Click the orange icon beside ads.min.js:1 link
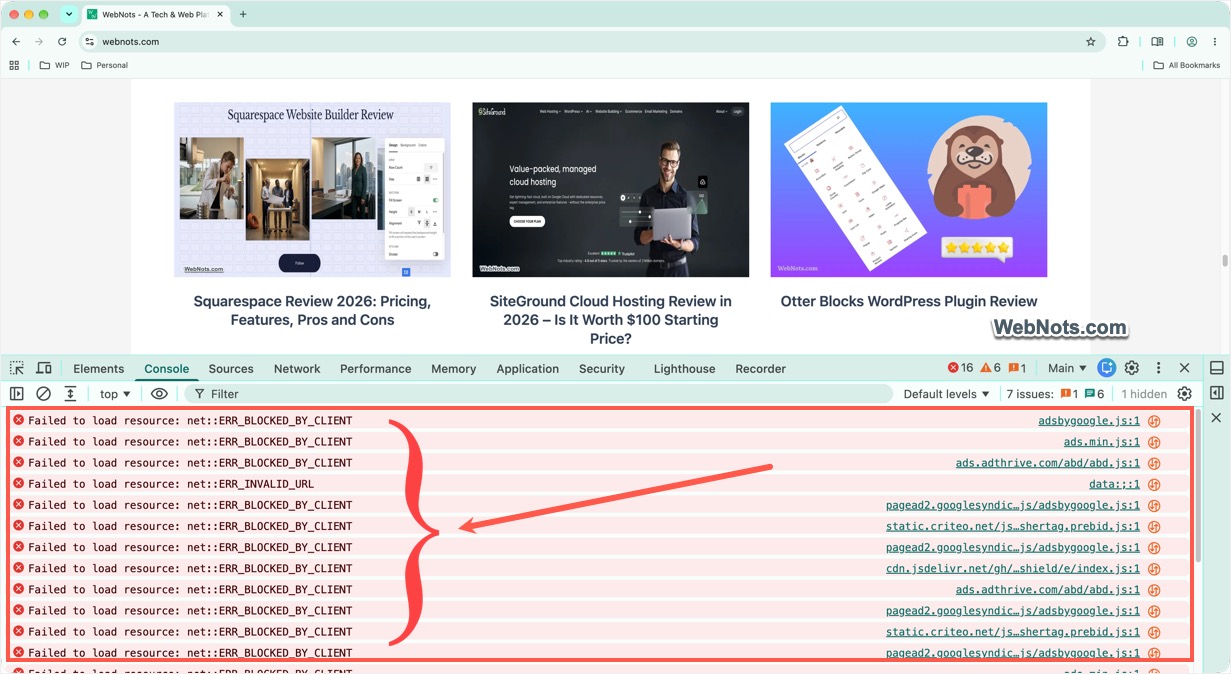The image size is (1231, 674). point(1154,442)
